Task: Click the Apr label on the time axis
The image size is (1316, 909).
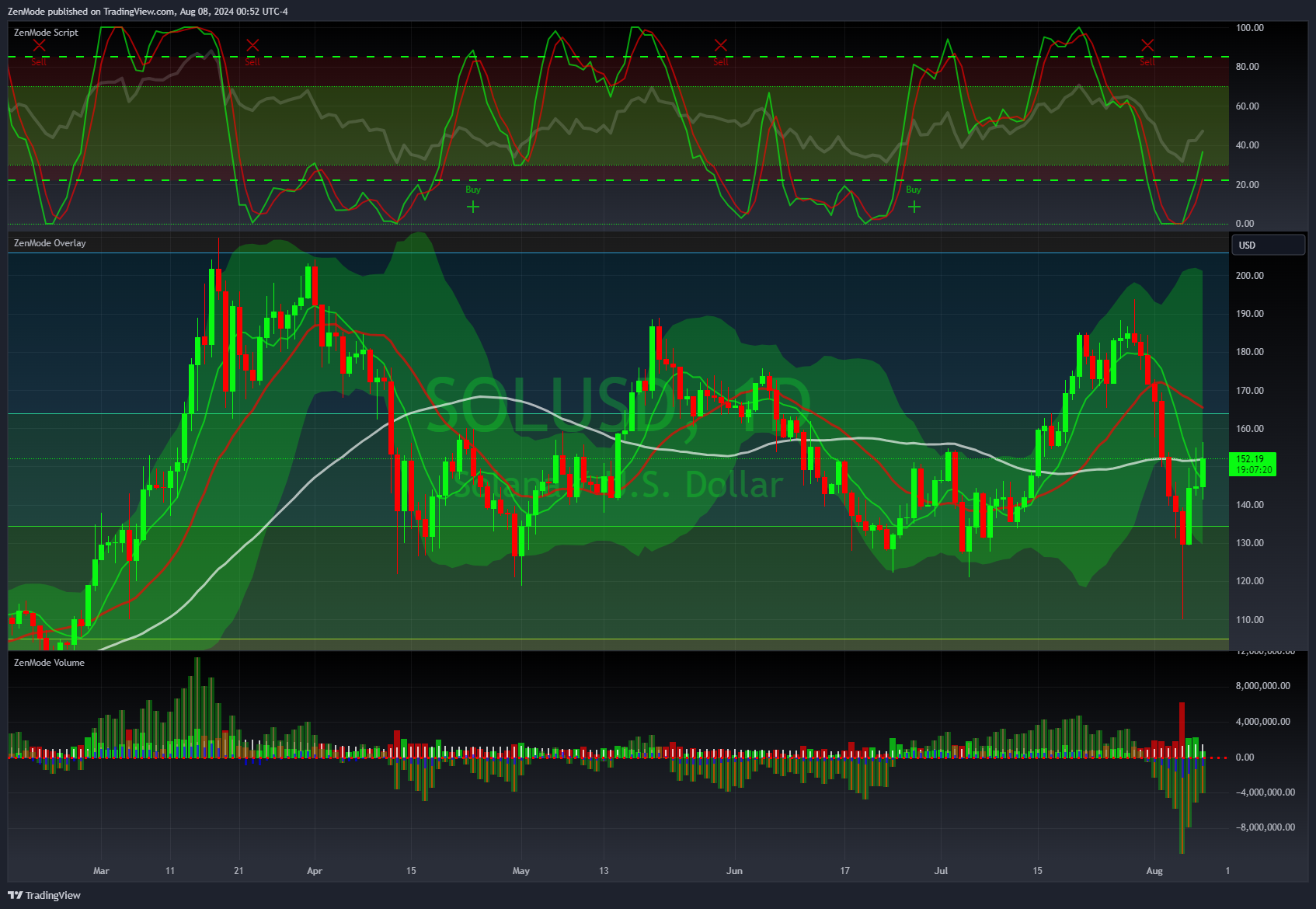Action: [315, 871]
